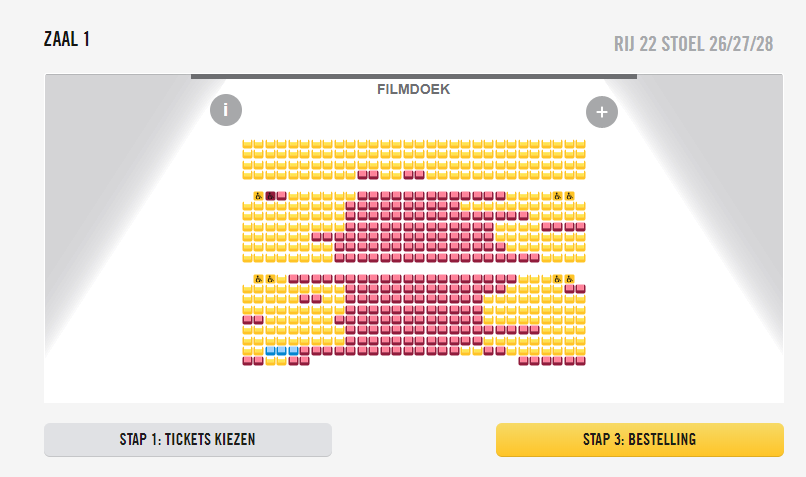Pick second-from-right wheelchair seat in middle section
This screenshot has height=477, width=806.
click(557, 196)
